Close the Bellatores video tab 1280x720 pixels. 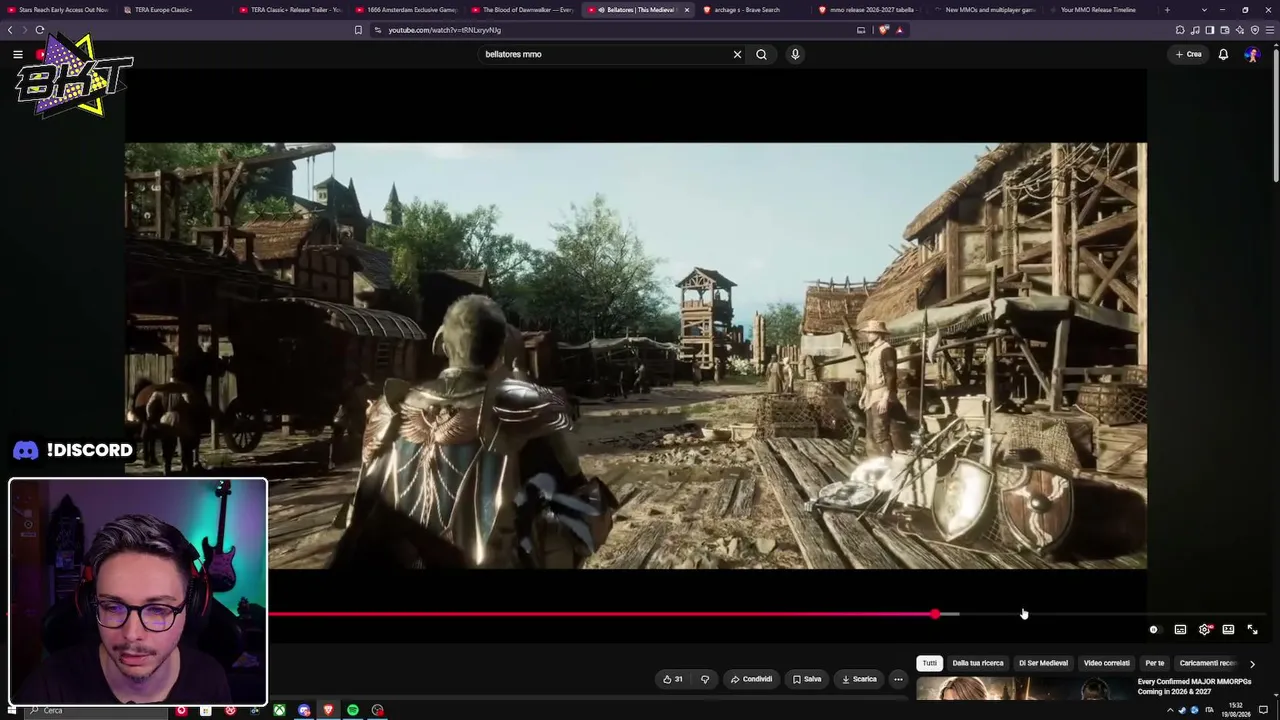(686, 10)
